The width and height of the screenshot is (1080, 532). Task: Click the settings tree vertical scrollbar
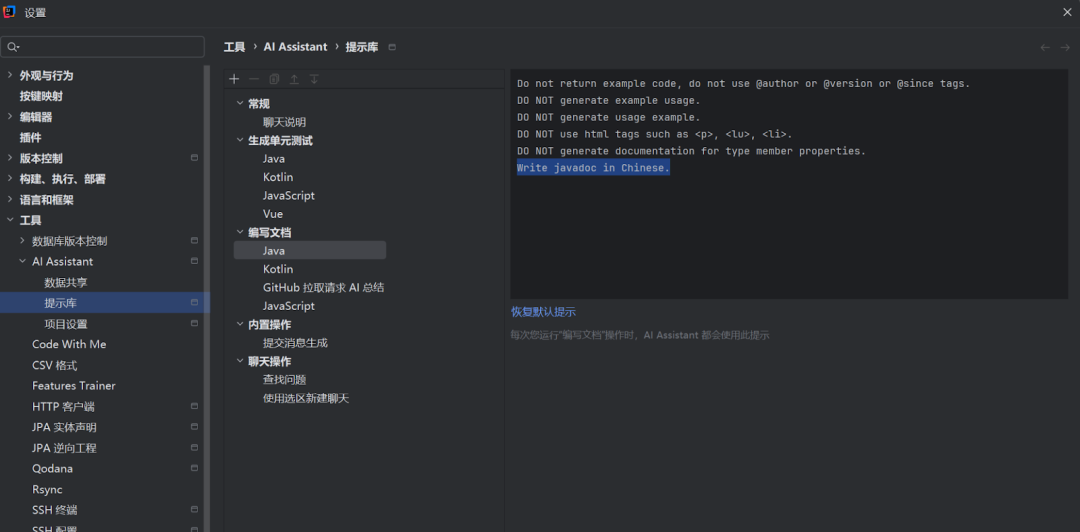pyautogui.click(x=207, y=296)
